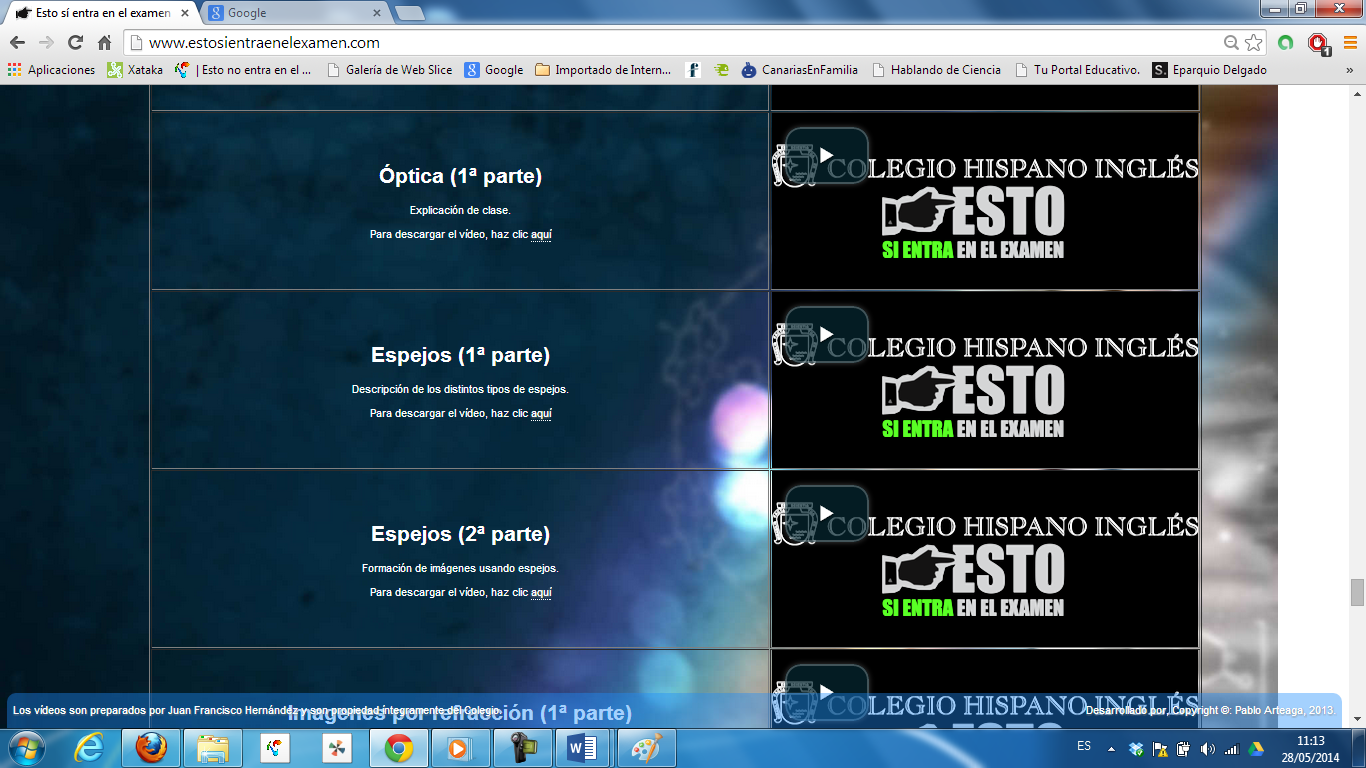Play the 'Imágenes por refracción' video
Viewport: 1366px width, 768px height.
pyautogui.click(x=826, y=690)
